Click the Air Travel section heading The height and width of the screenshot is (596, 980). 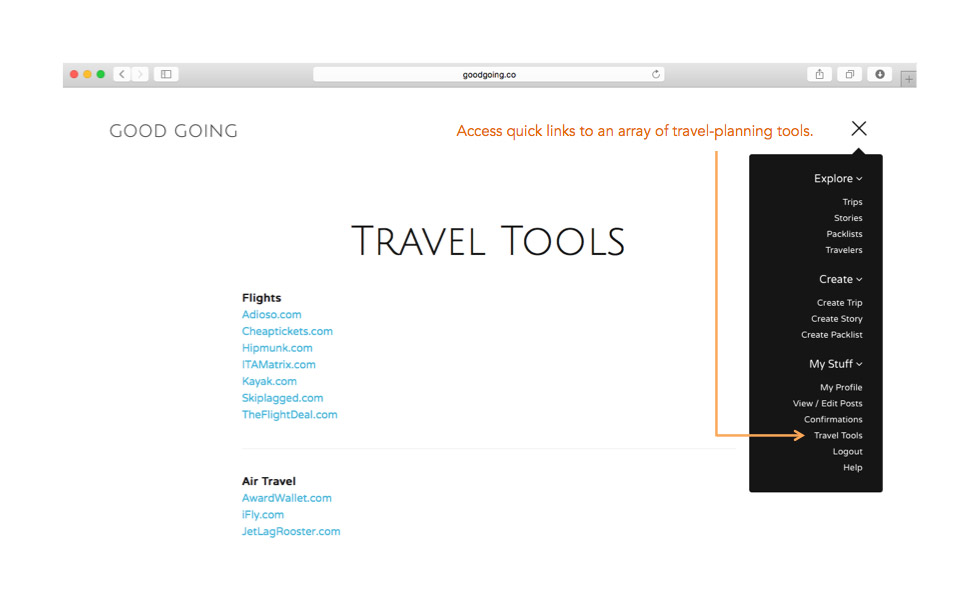point(269,481)
